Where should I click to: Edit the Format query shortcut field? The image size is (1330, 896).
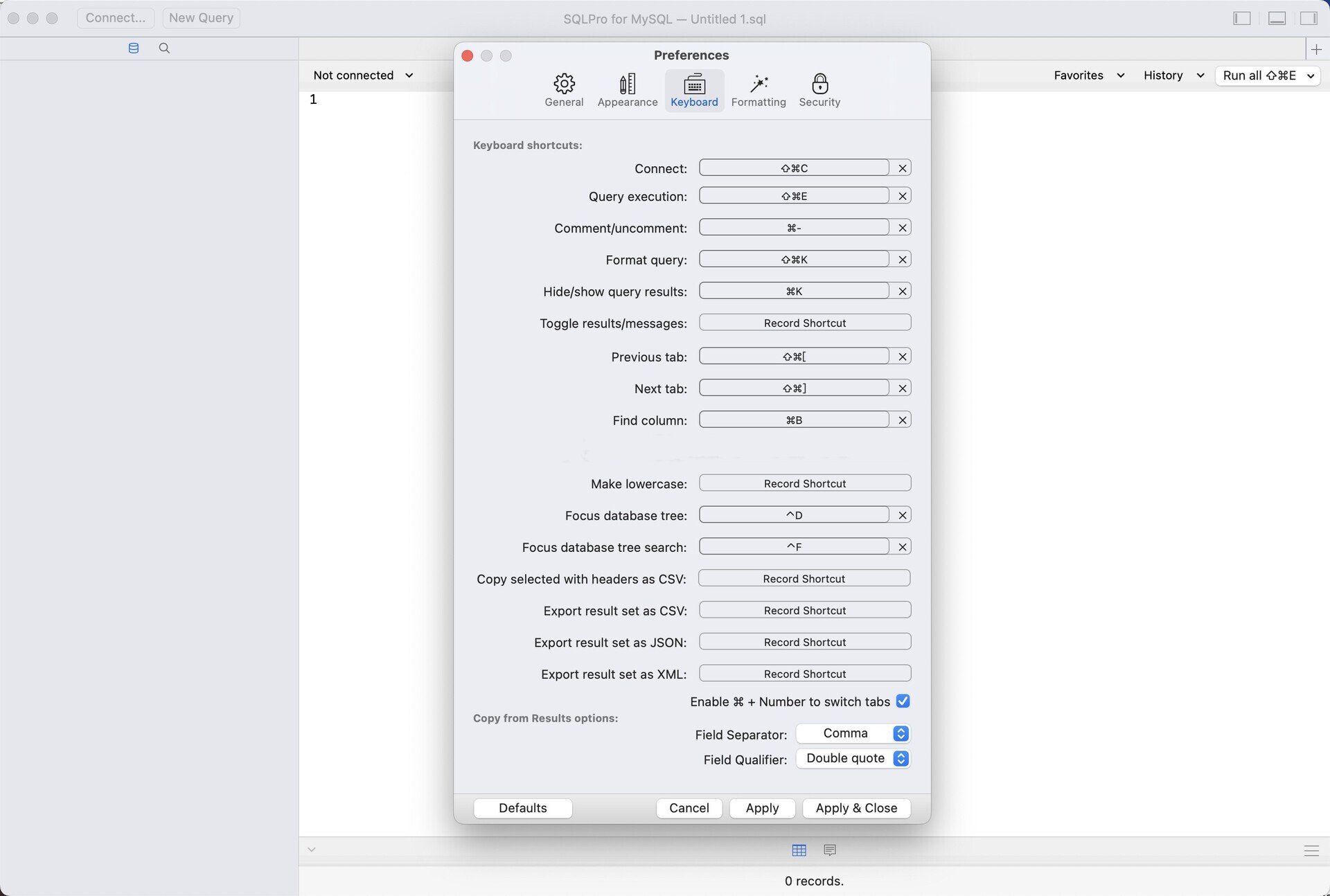click(x=794, y=260)
